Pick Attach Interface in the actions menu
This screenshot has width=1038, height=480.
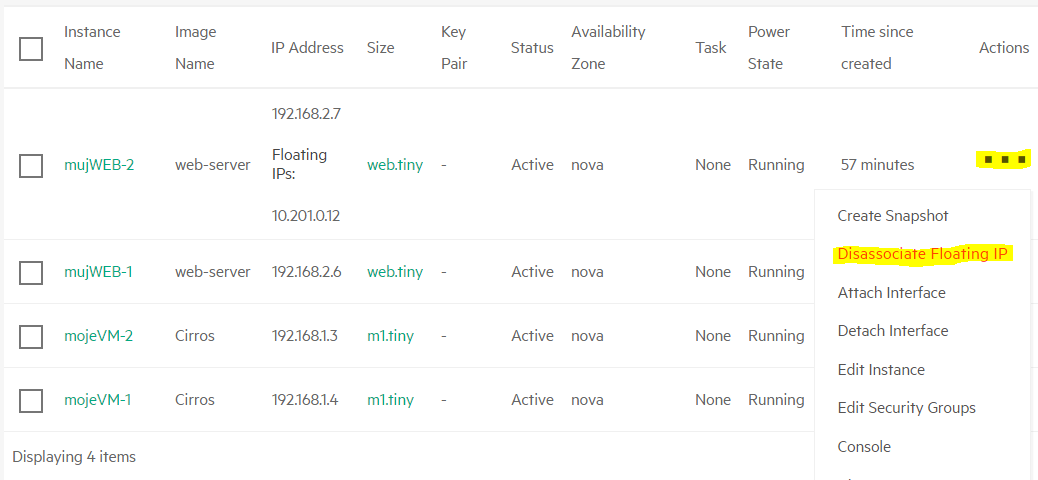click(x=891, y=293)
